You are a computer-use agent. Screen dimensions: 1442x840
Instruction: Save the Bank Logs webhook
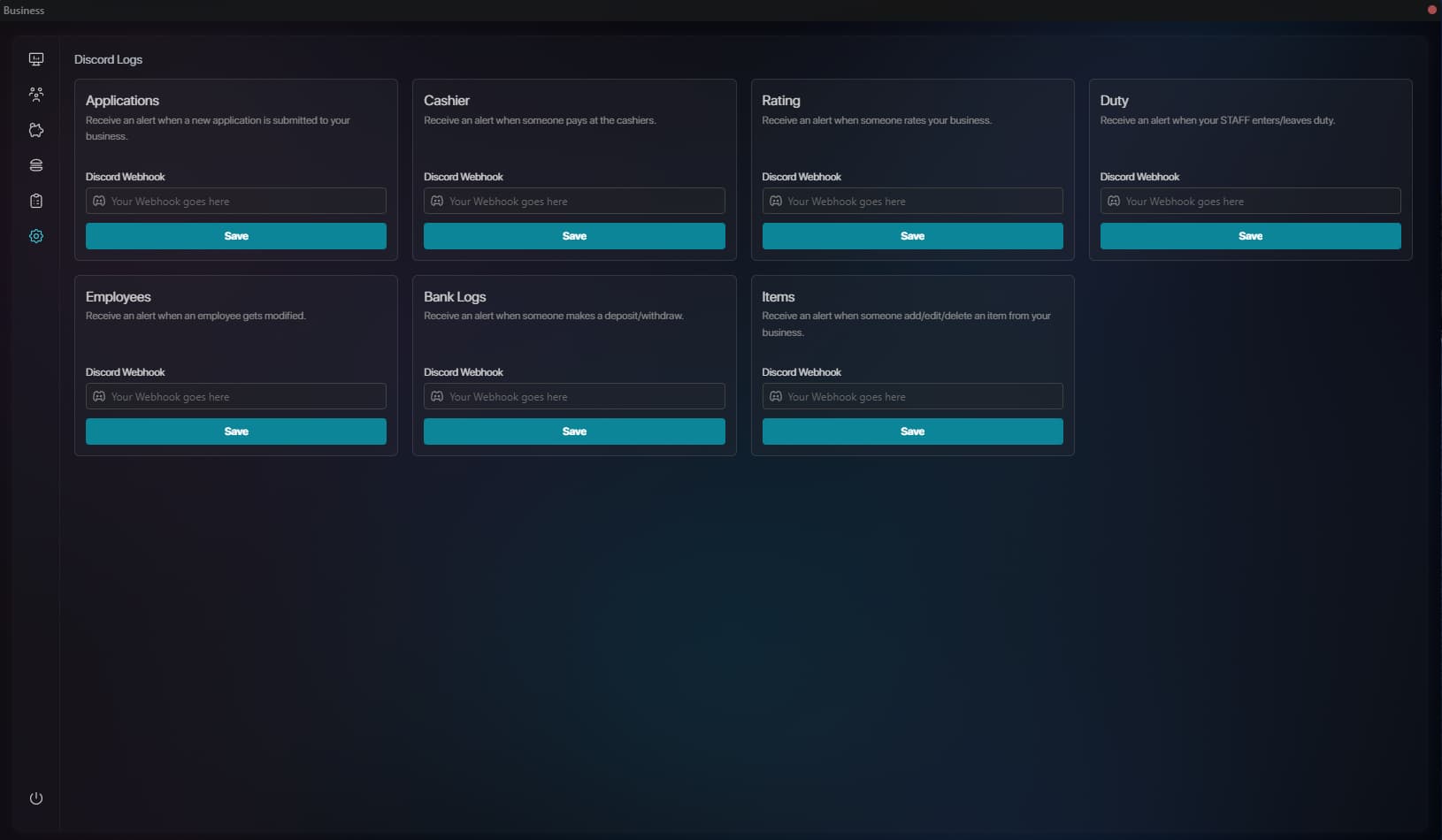[574, 431]
